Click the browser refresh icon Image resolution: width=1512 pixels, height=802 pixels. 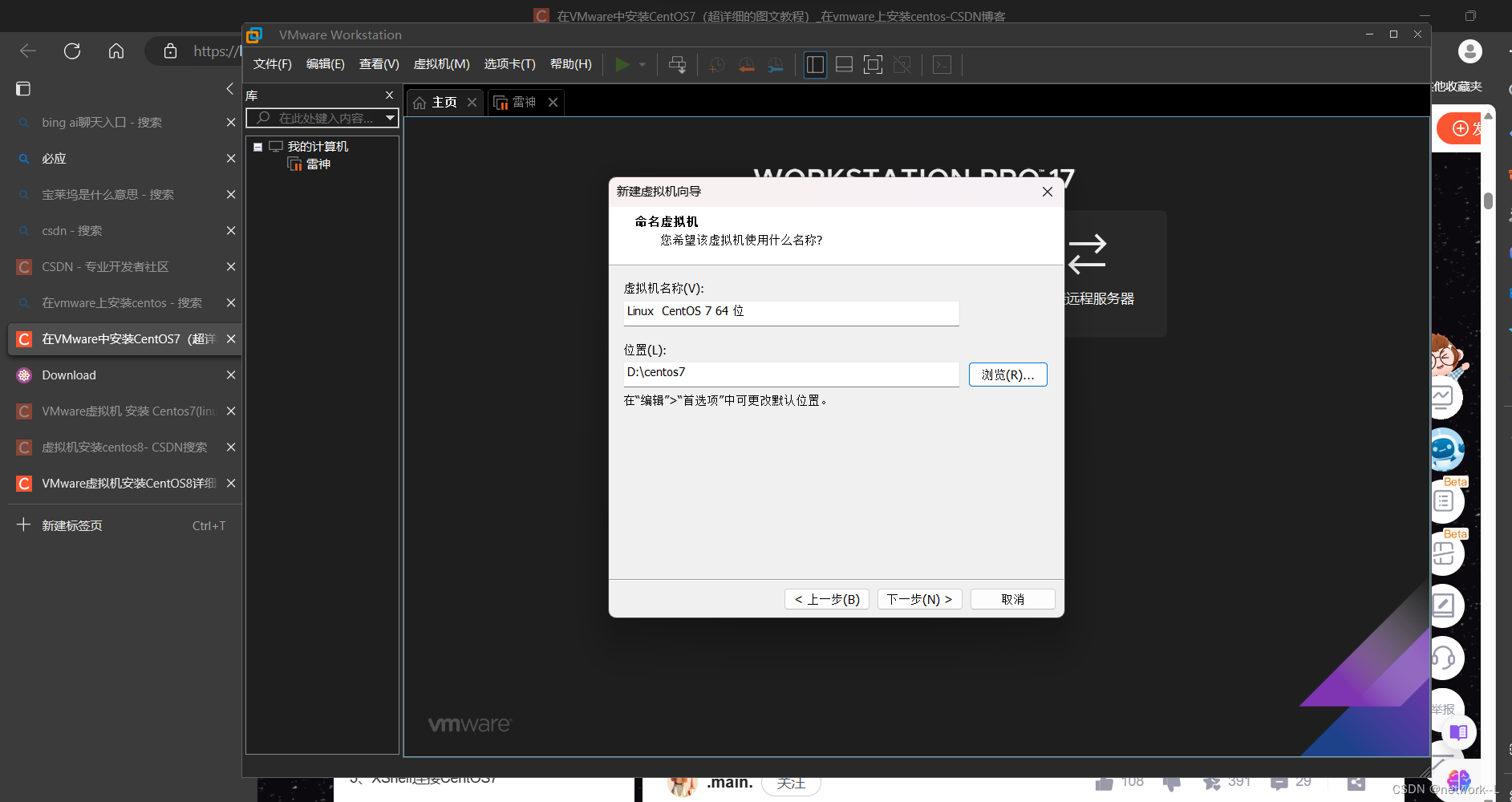click(x=72, y=51)
